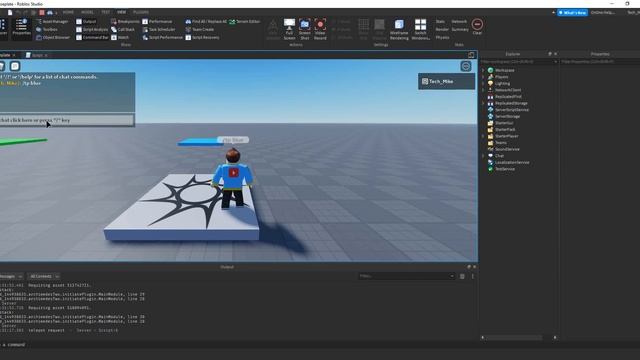Viewport: 640px width, 360px height.
Task: Open the Performance view
Action: [x=157, y=21]
